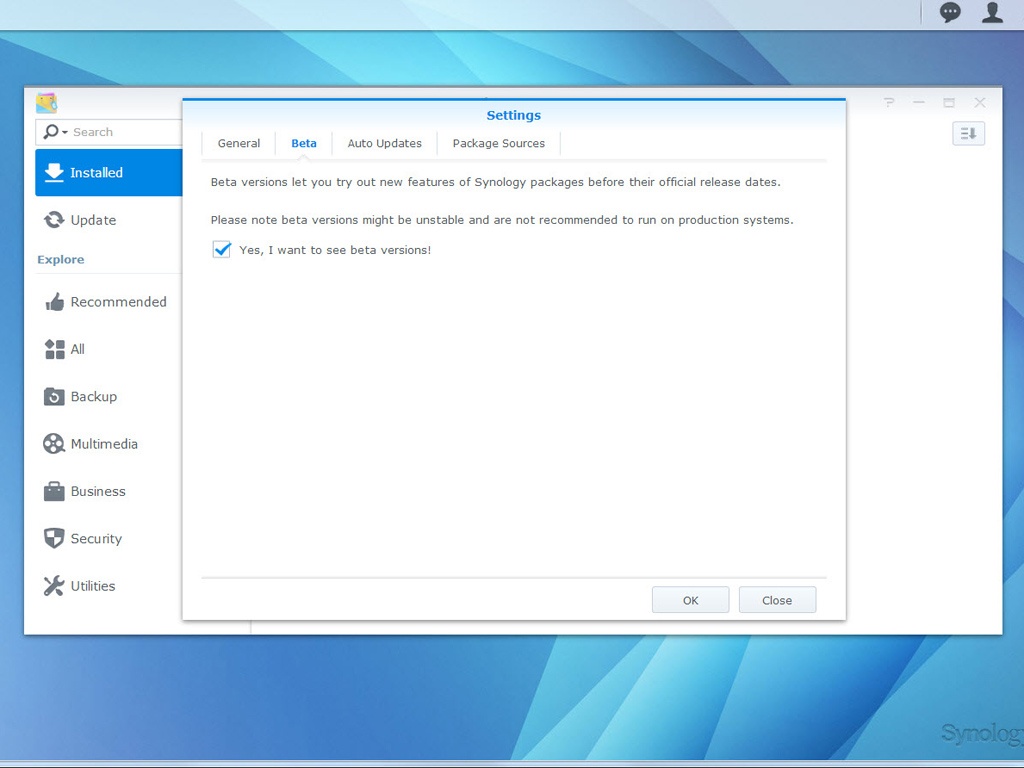Expand the search filter dropdown arrow
This screenshot has width=1024, height=768.
tap(65, 133)
